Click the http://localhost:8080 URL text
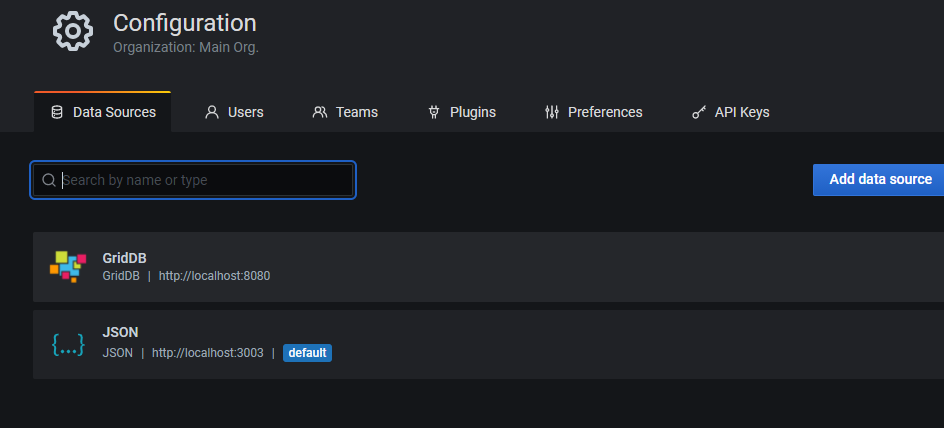Viewport: 944px width, 428px height. tap(214, 276)
